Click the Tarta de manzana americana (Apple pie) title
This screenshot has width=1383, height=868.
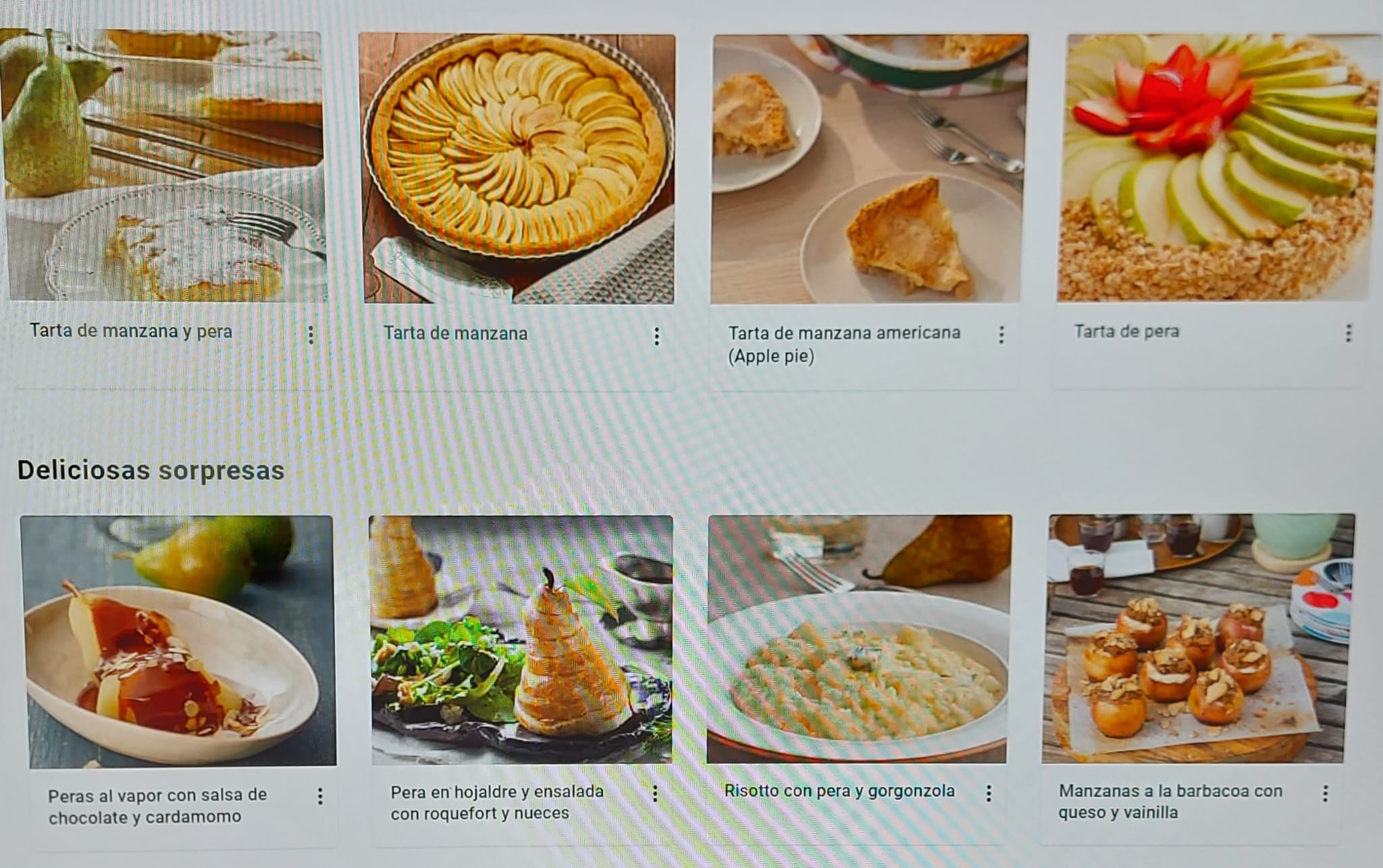tap(843, 344)
